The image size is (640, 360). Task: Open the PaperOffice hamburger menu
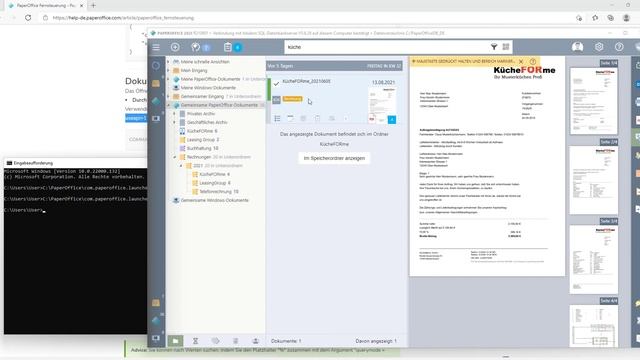156,47
